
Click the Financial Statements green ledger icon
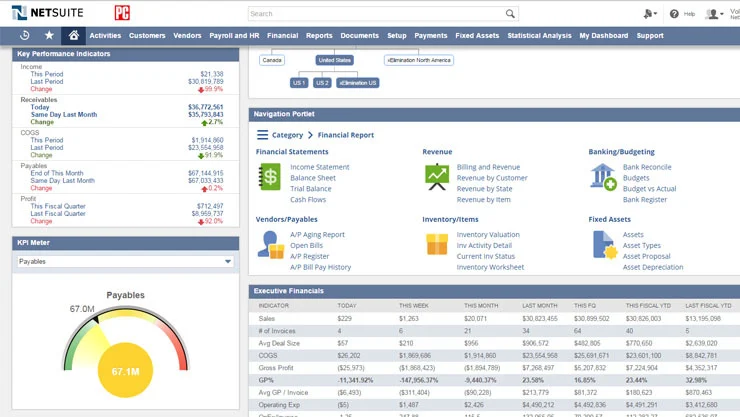tap(270, 177)
